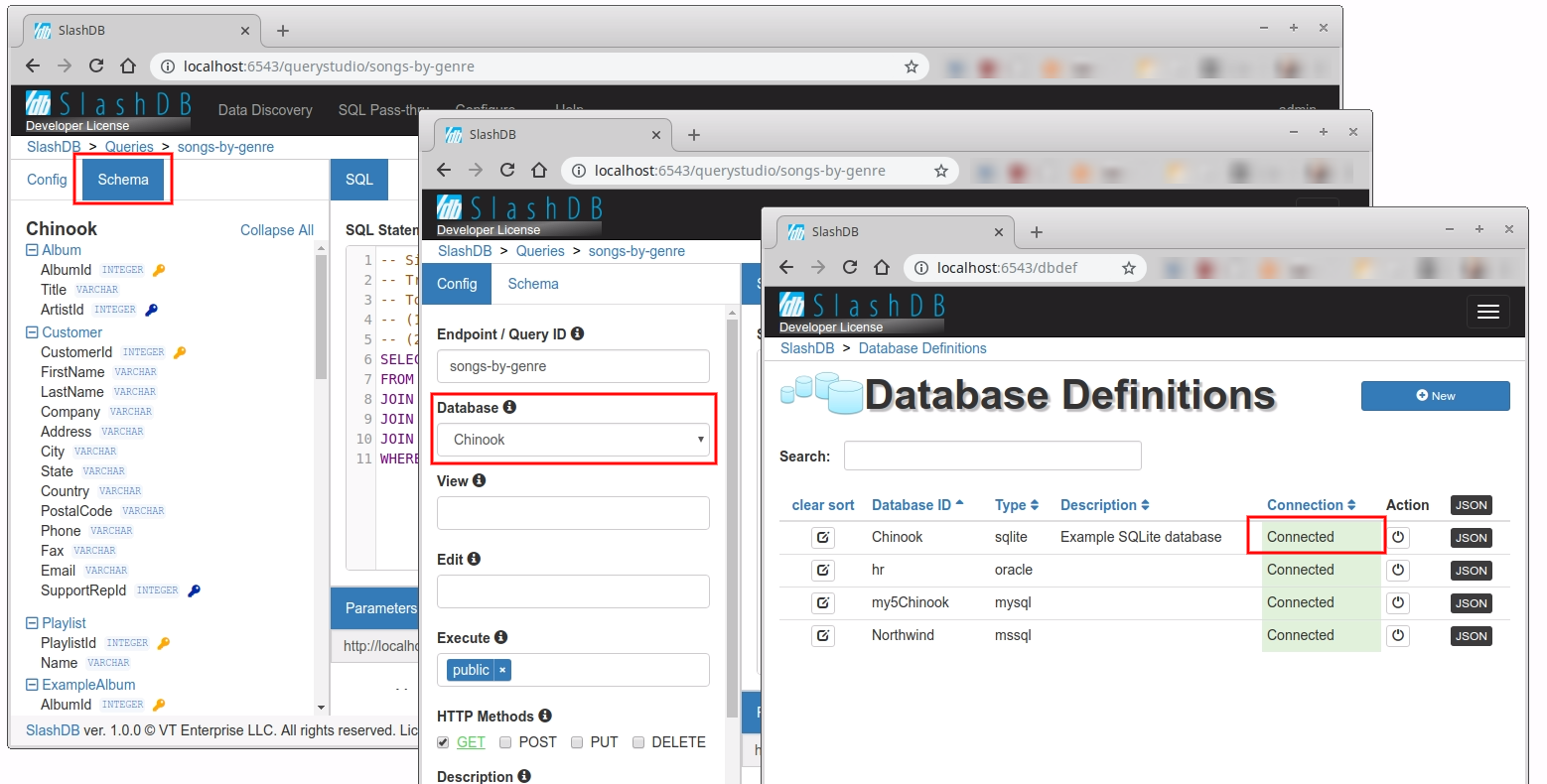Click the Search input field
Viewport: 1547px width, 784px height.
point(992,456)
